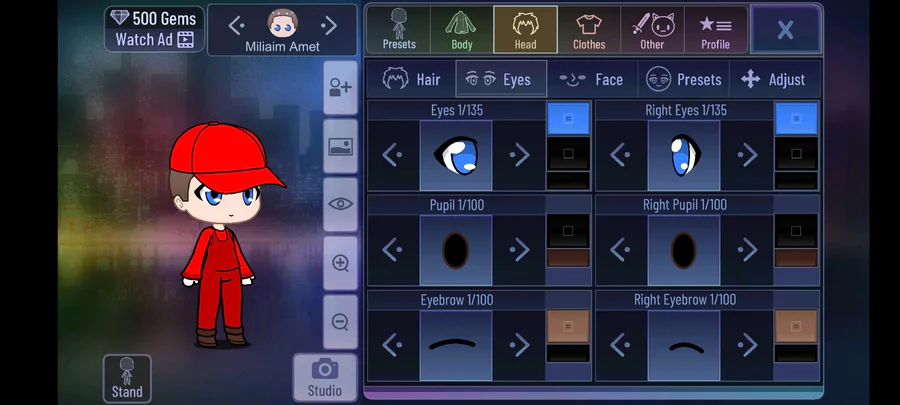Image resolution: width=900 pixels, height=405 pixels.
Task: Open Studio camera mode
Action: click(x=325, y=377)
